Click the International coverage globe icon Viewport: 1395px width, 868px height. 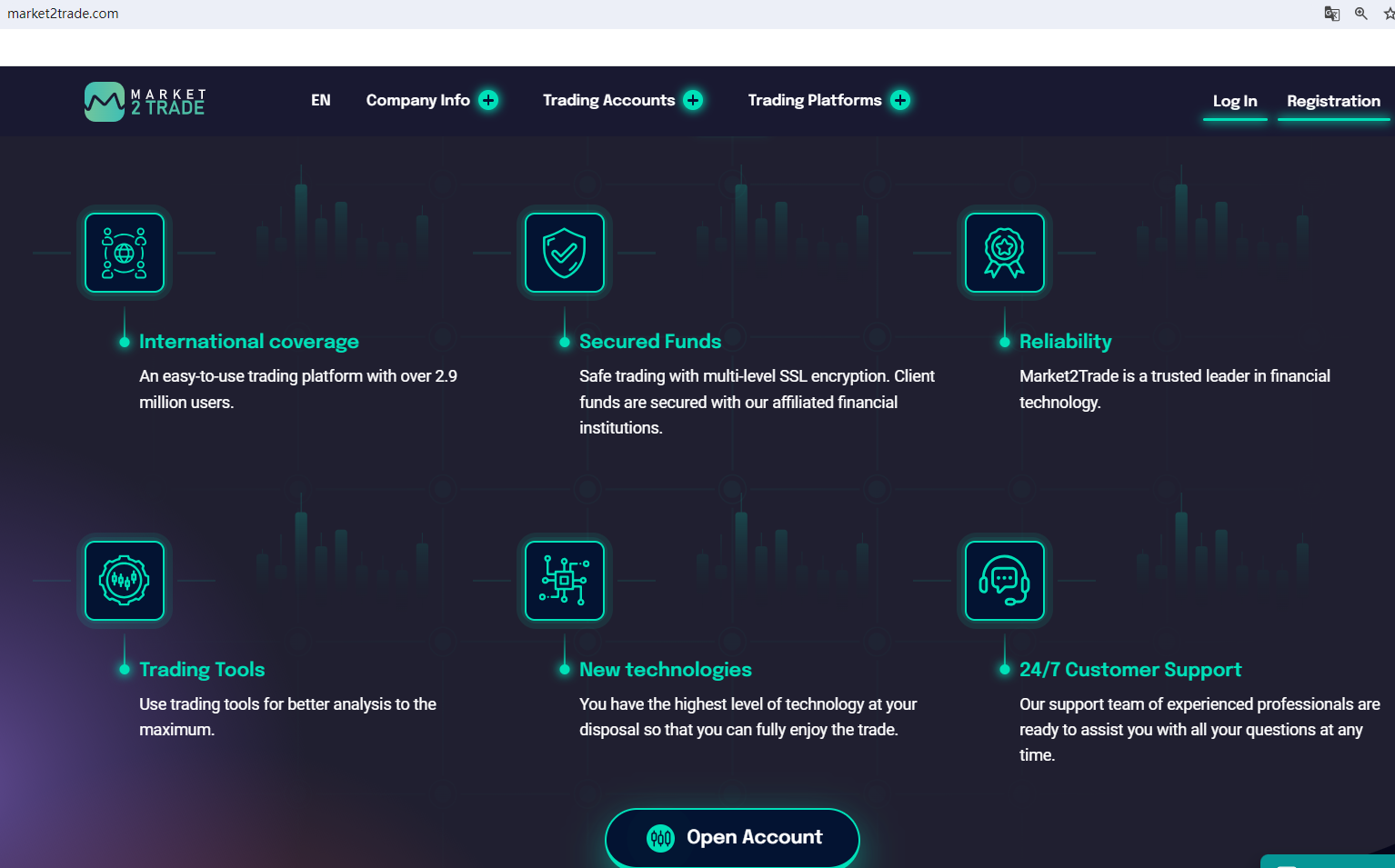click(x=125, y=253)
